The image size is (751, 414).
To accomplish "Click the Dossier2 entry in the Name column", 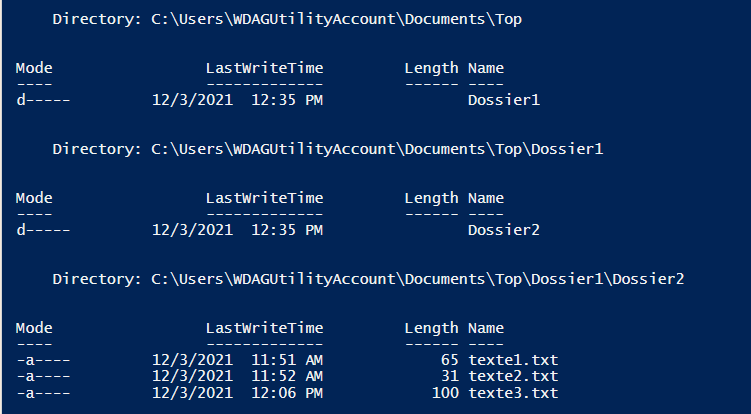I will coord(503,230).
